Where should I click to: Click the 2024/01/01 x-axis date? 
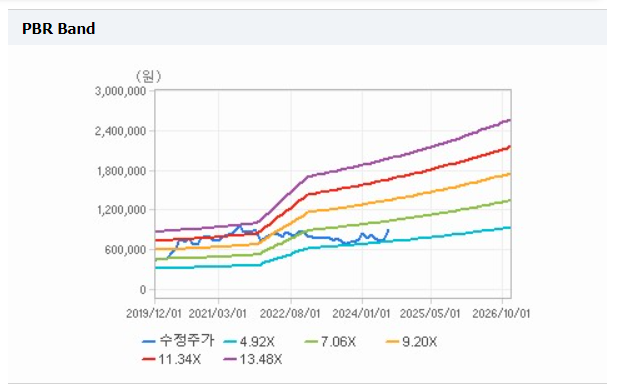361,314
